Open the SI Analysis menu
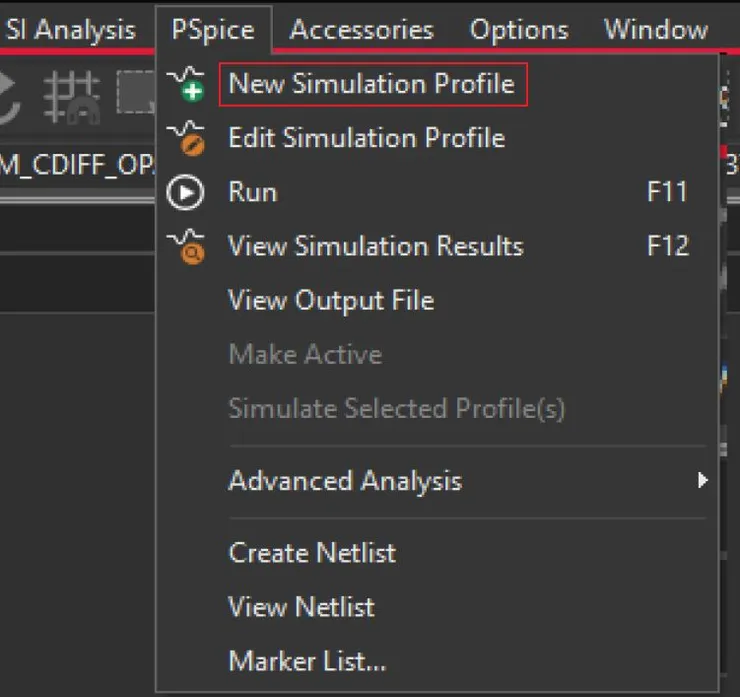Screen dimensions: 740x697 click(70, 30)
